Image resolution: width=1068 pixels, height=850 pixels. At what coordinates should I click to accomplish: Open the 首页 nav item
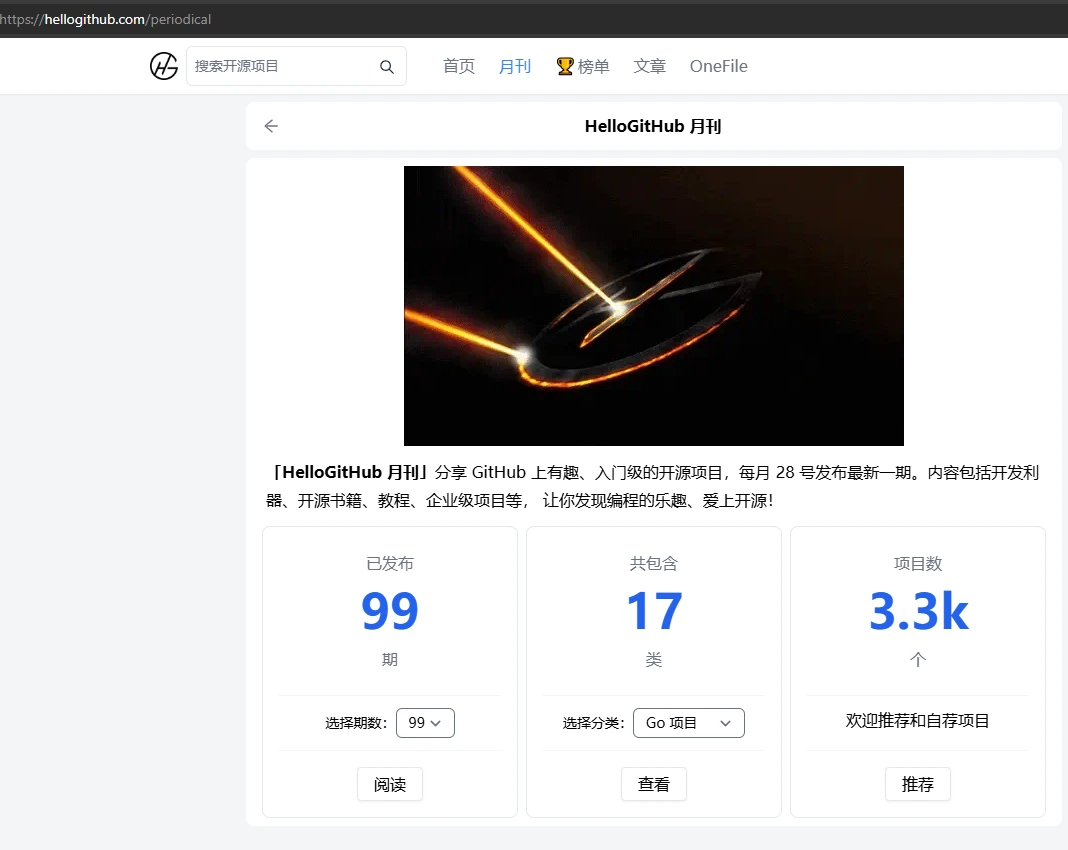458,66
